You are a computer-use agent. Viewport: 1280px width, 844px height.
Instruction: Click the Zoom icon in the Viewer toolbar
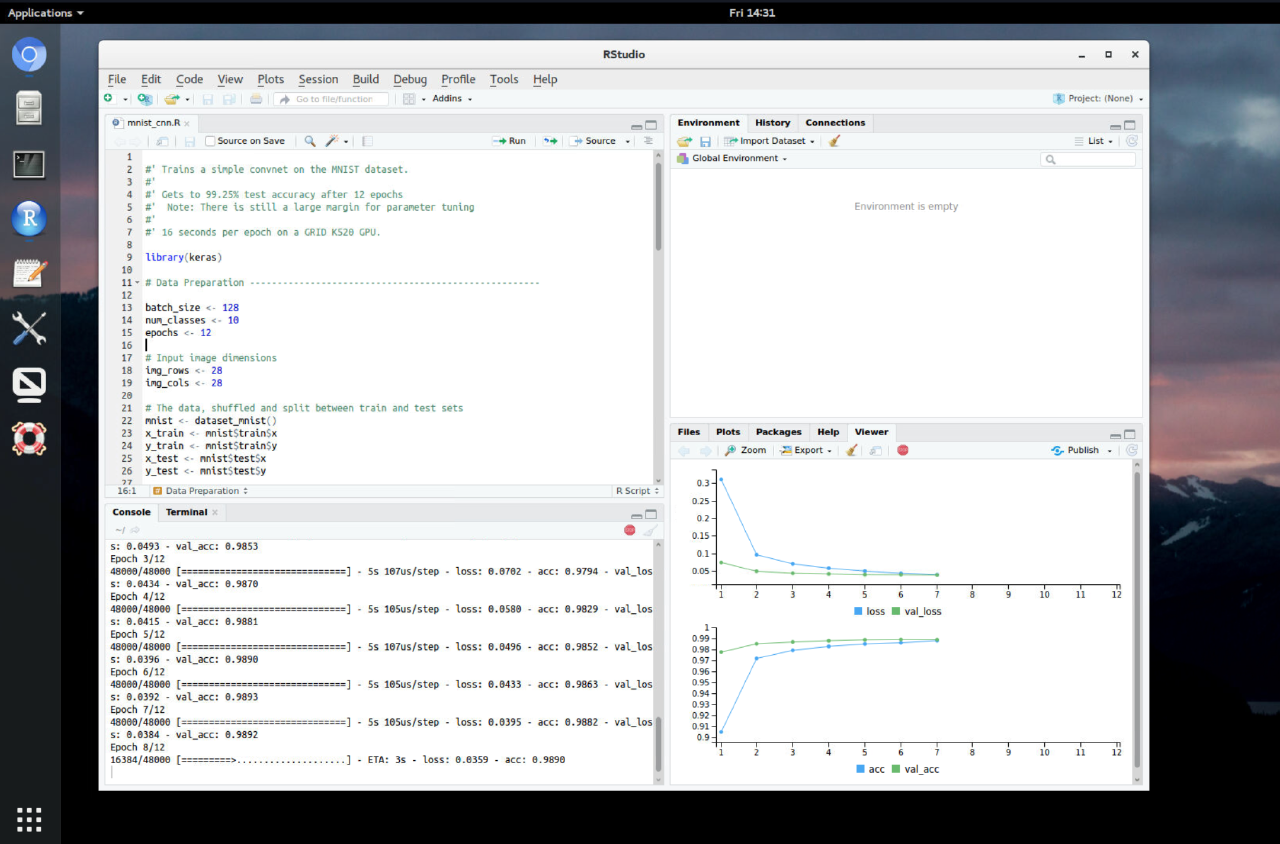pos(745,450)
